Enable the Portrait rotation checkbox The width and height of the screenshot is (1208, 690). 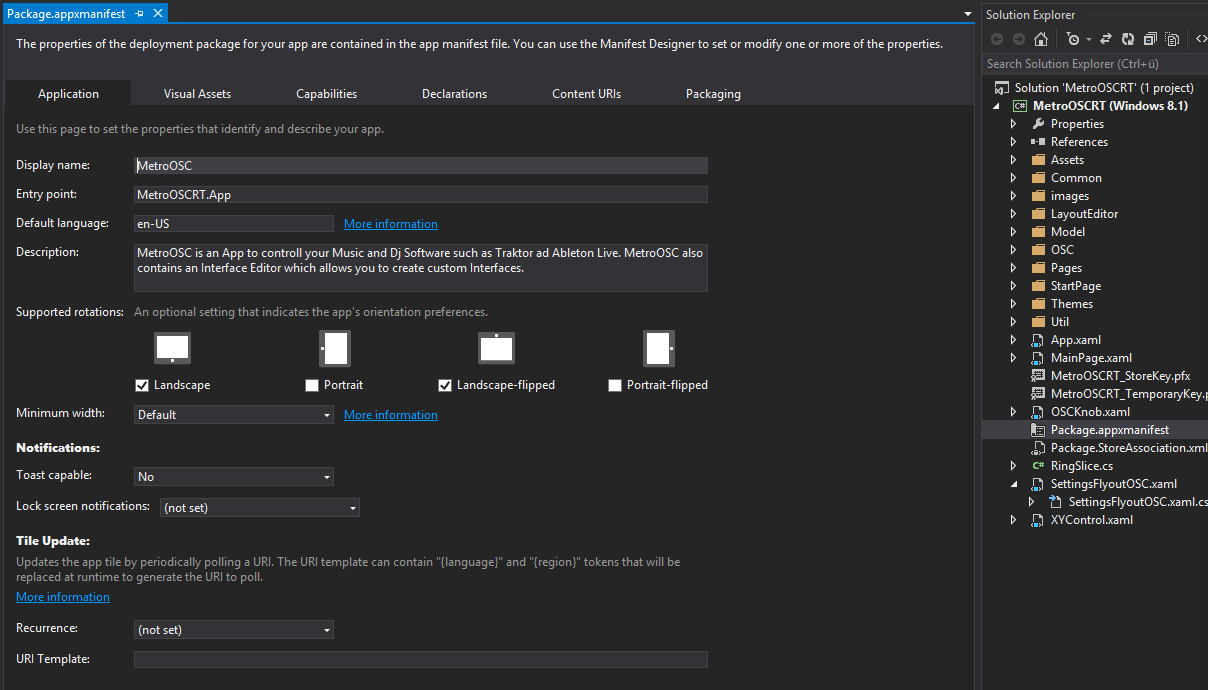(x=312, y=385)
